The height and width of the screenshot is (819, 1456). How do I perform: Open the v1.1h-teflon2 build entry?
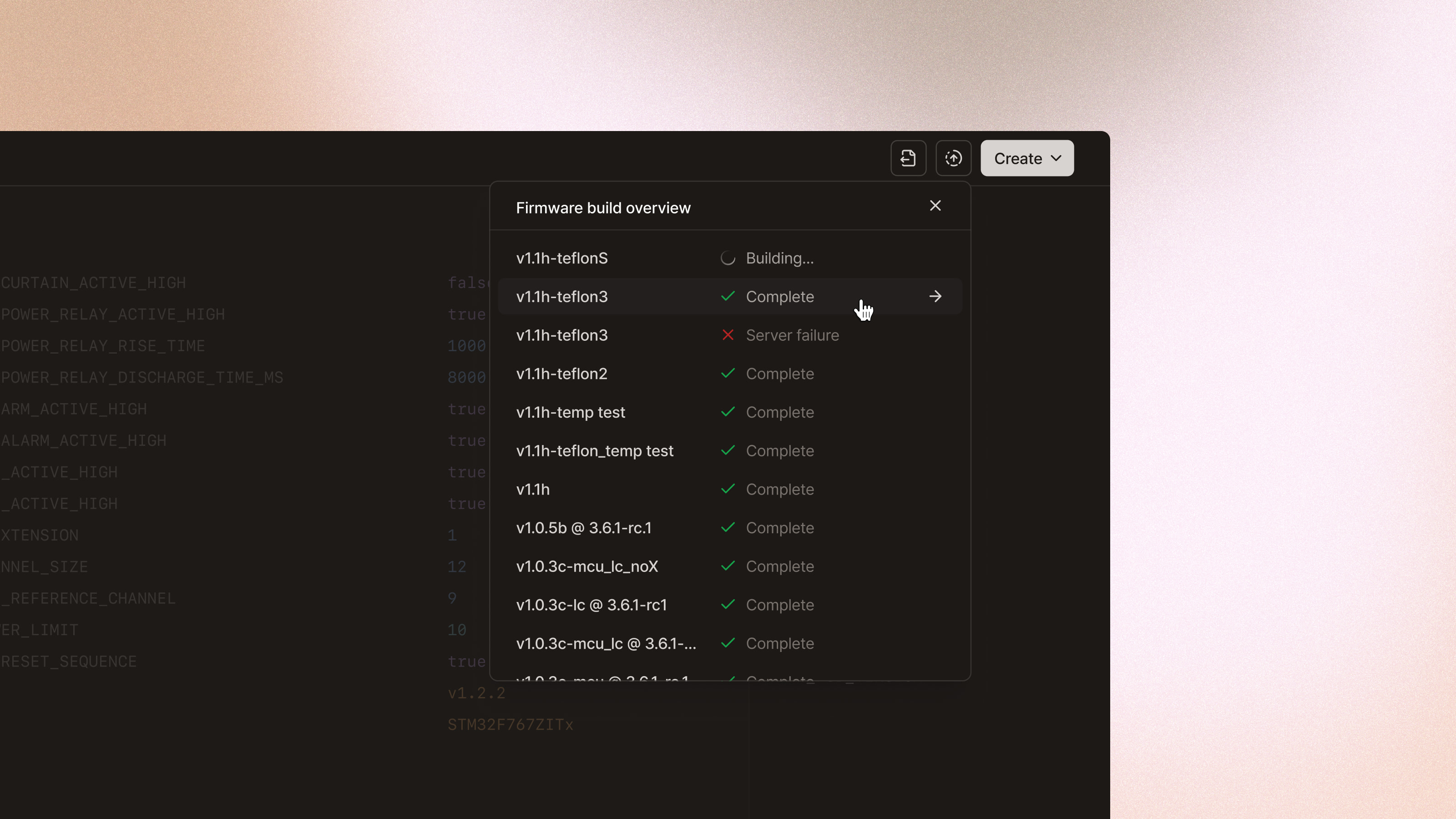tap(562, 374)
